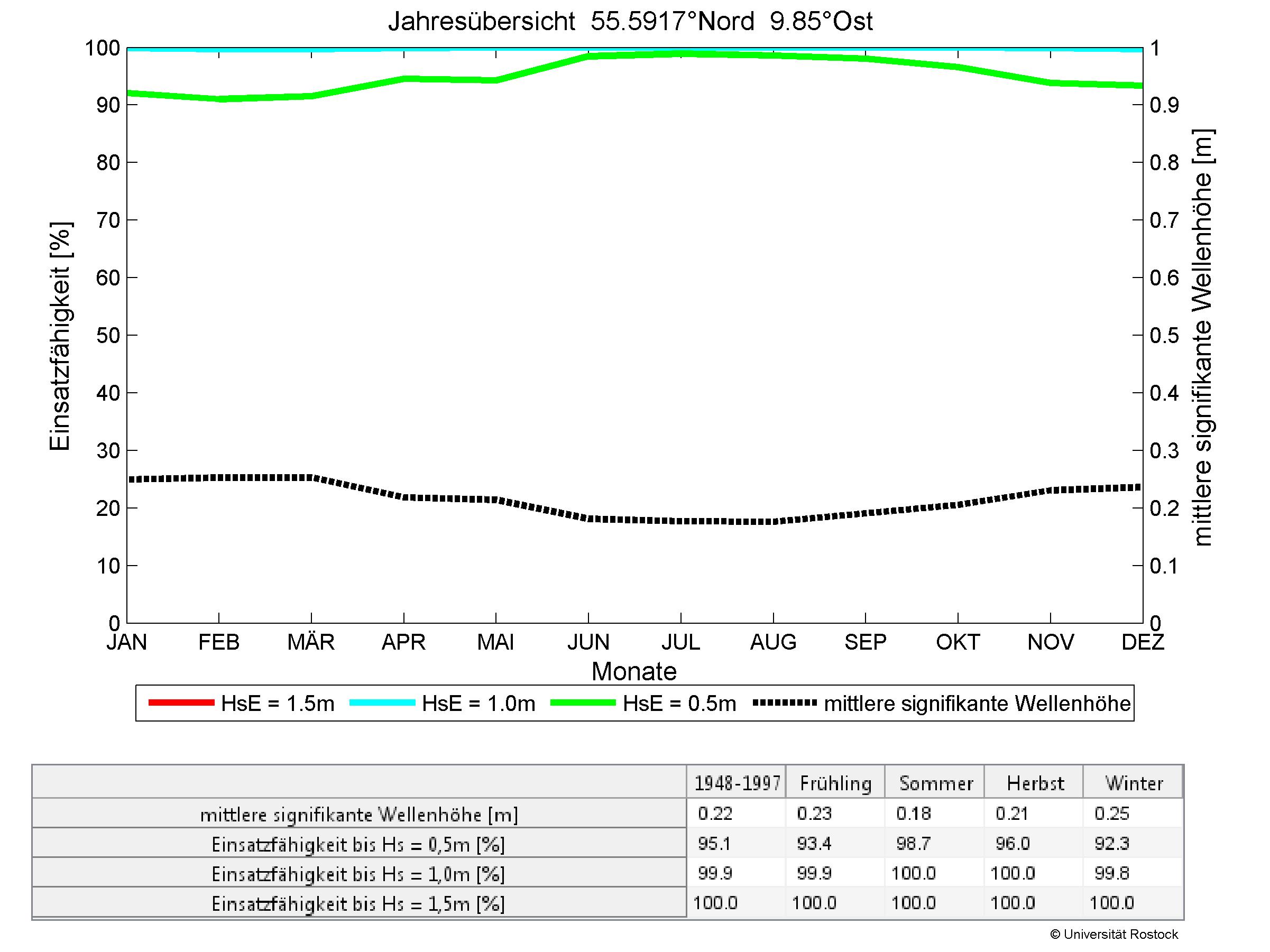Click the 'Einsatzfähigkeit bis Hs = 1,0m' row label
Image resolution: width=1270 pixels, height=952 pixels.
click(358, 874)
